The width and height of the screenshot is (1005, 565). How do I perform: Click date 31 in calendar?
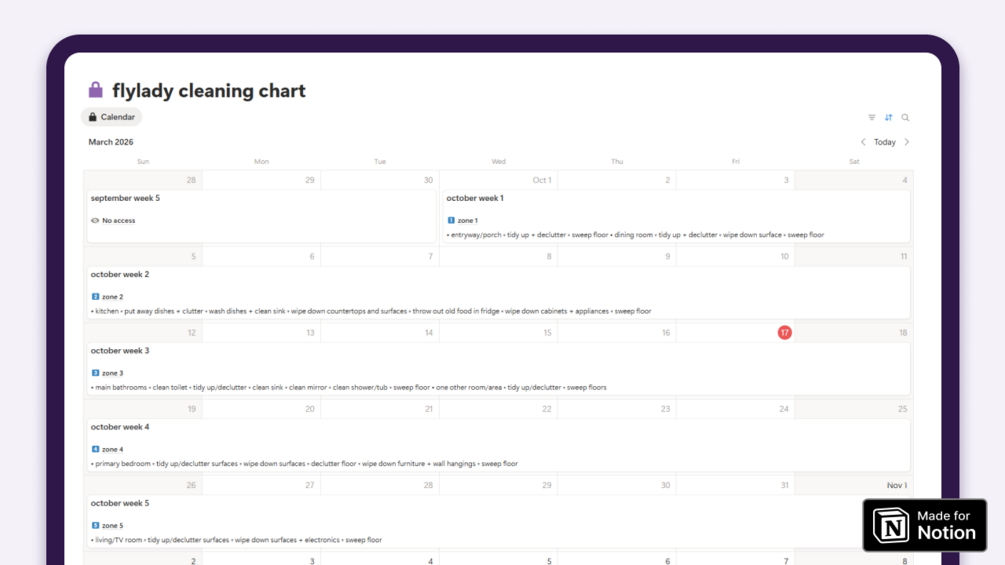click(785, 485)
